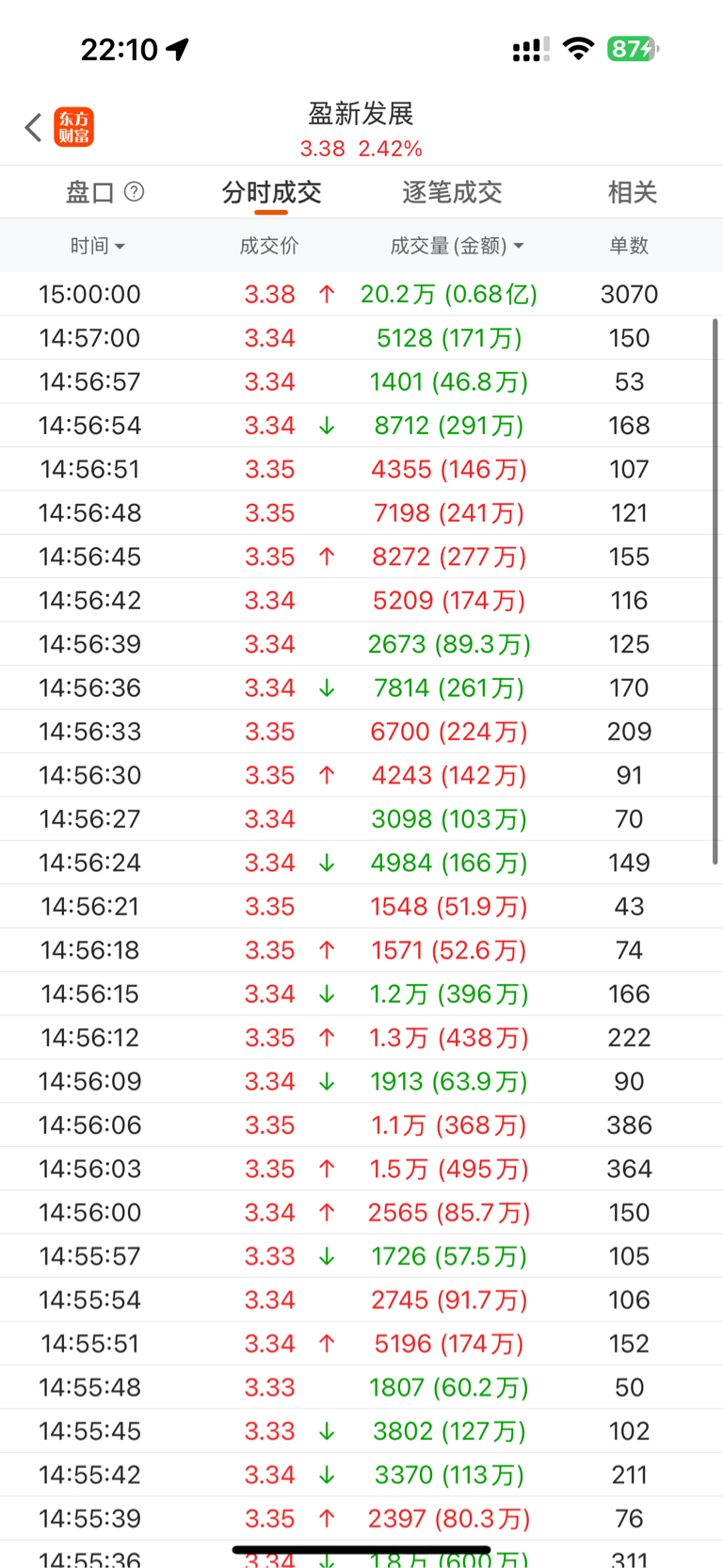
Task: Select the 分时成交 tab
Action: [x=271, y=193]
